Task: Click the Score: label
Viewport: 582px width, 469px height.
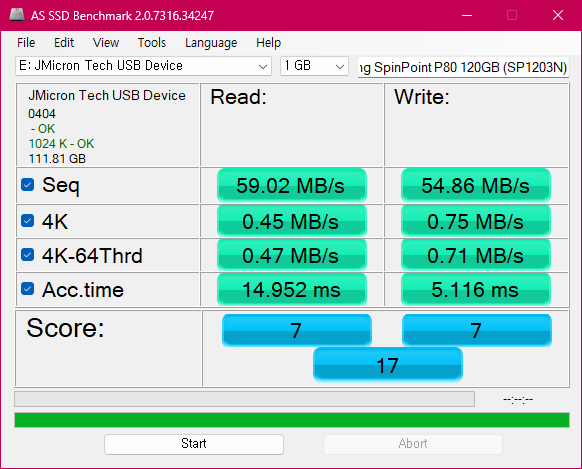Action: click(x=65, y=328)
